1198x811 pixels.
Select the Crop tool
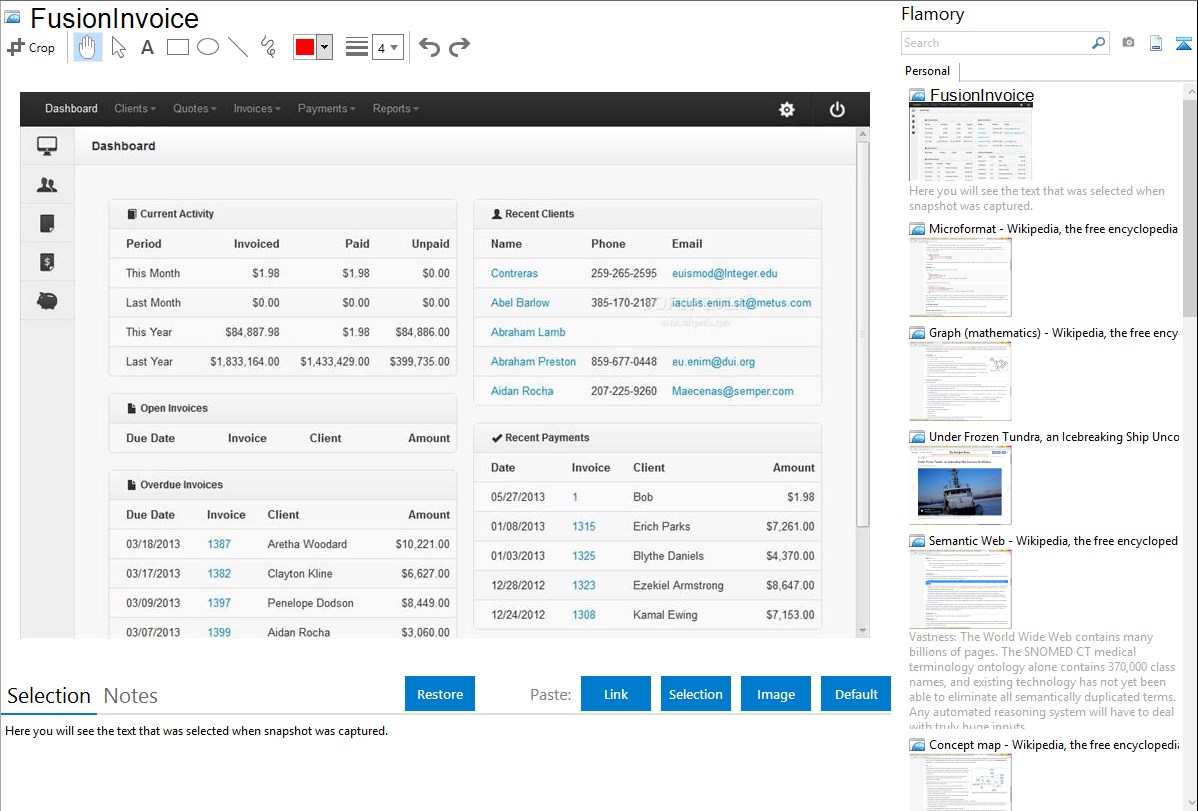click(31, 47)
